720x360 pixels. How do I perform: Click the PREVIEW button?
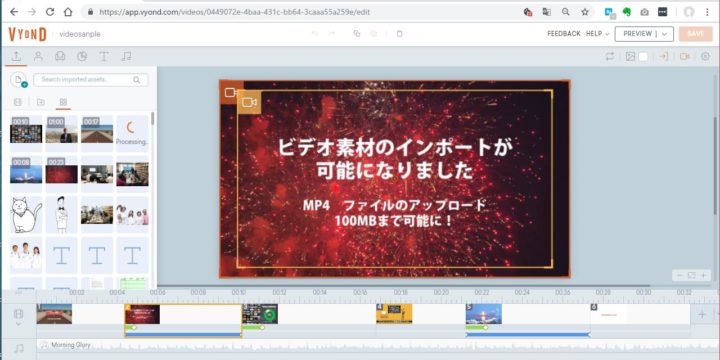pos(637,34)
